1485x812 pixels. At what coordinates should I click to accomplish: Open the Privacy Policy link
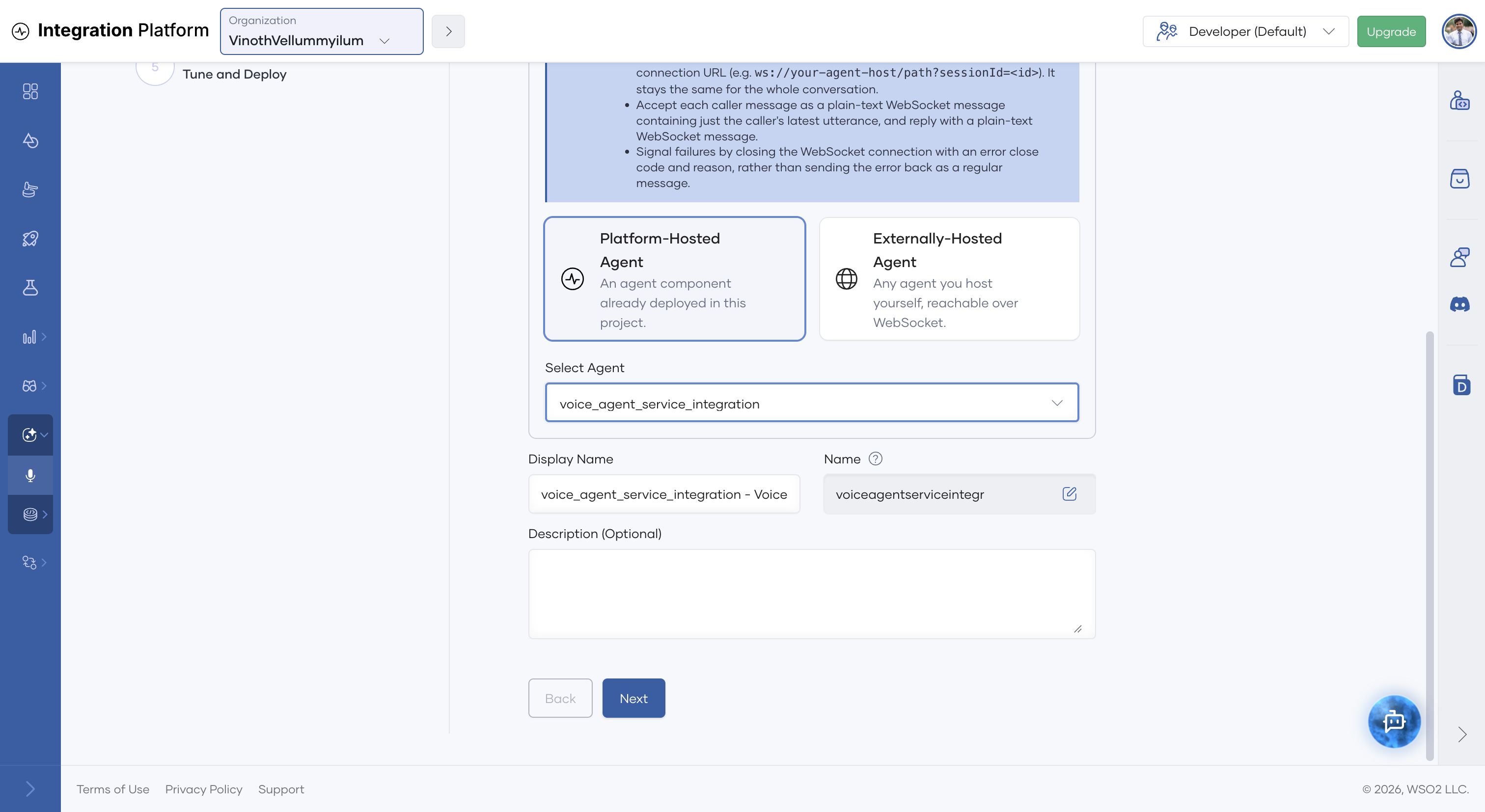[x=203, y=789]
